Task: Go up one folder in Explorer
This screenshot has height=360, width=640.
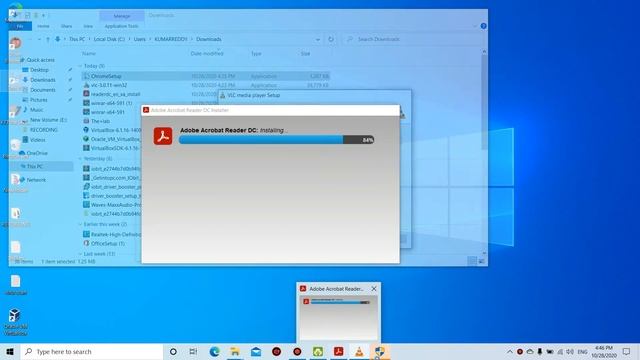Action: 48,39
